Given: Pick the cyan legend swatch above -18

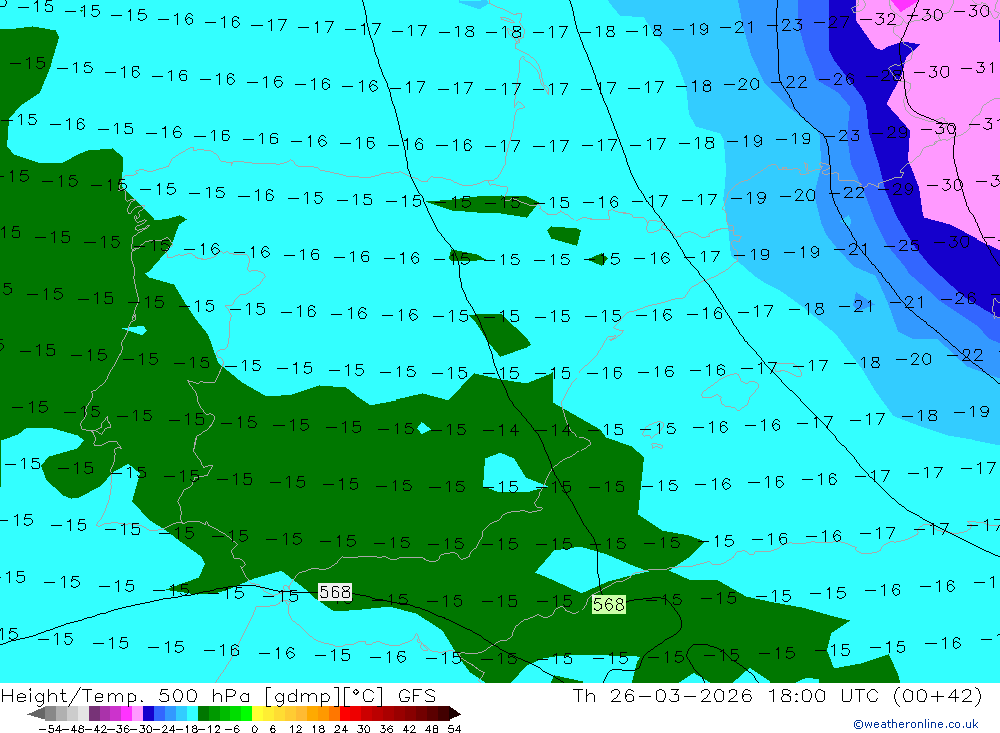Looking at the screenshot, I should tap(192, 713).
